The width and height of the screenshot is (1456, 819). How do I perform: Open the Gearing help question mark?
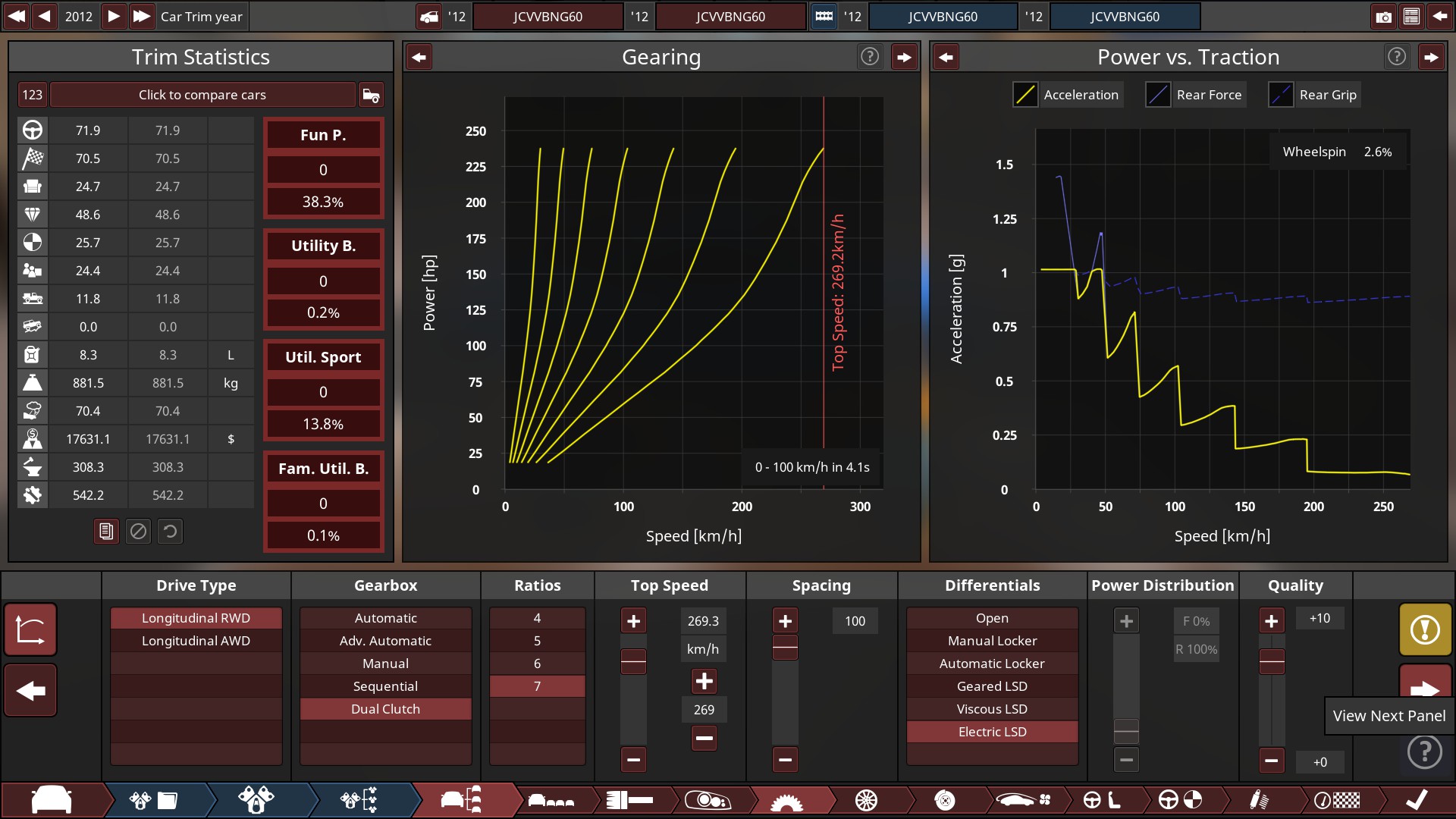tap(869, 56)
